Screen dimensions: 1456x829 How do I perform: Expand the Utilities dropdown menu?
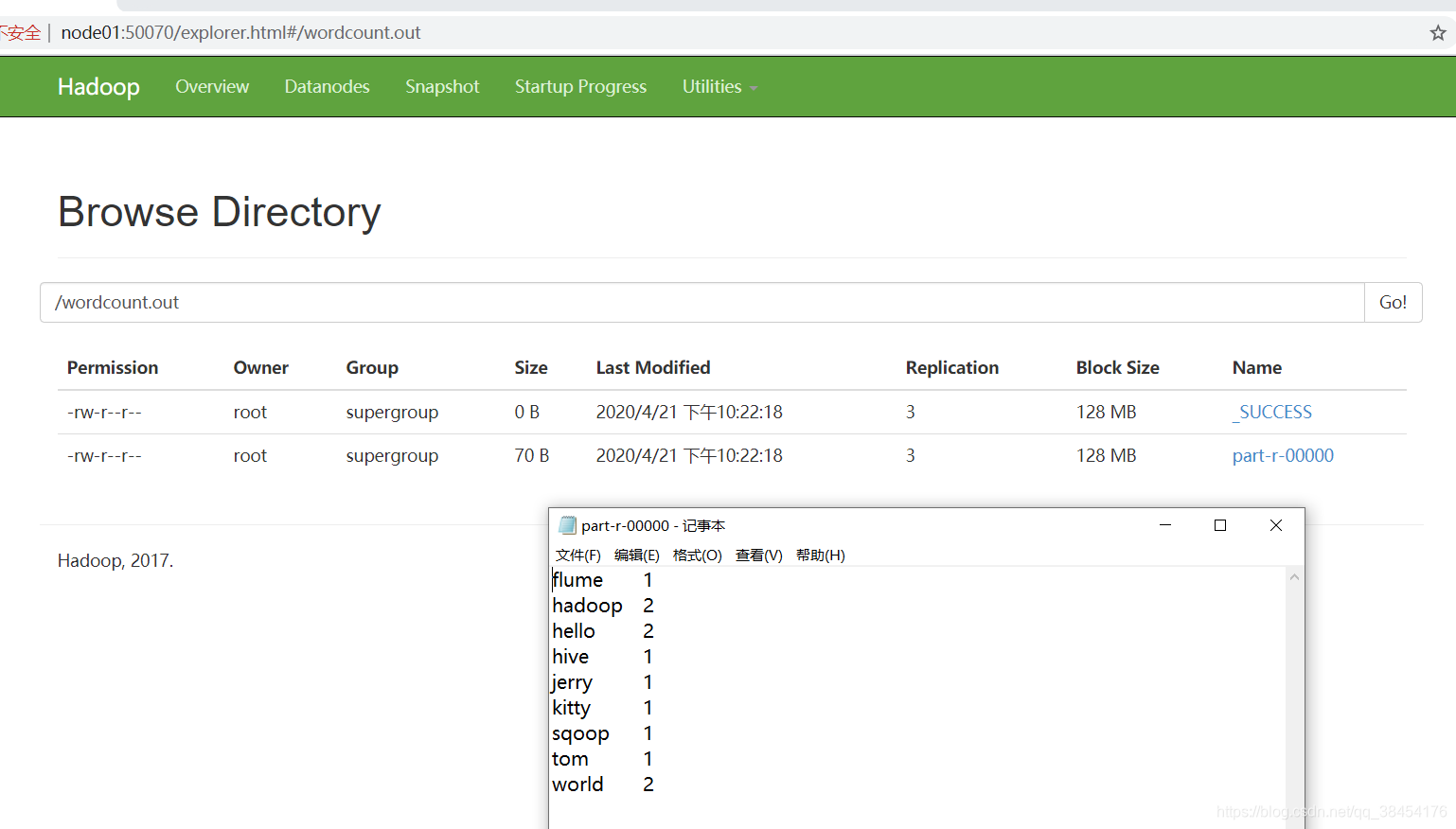click(719, 86)
